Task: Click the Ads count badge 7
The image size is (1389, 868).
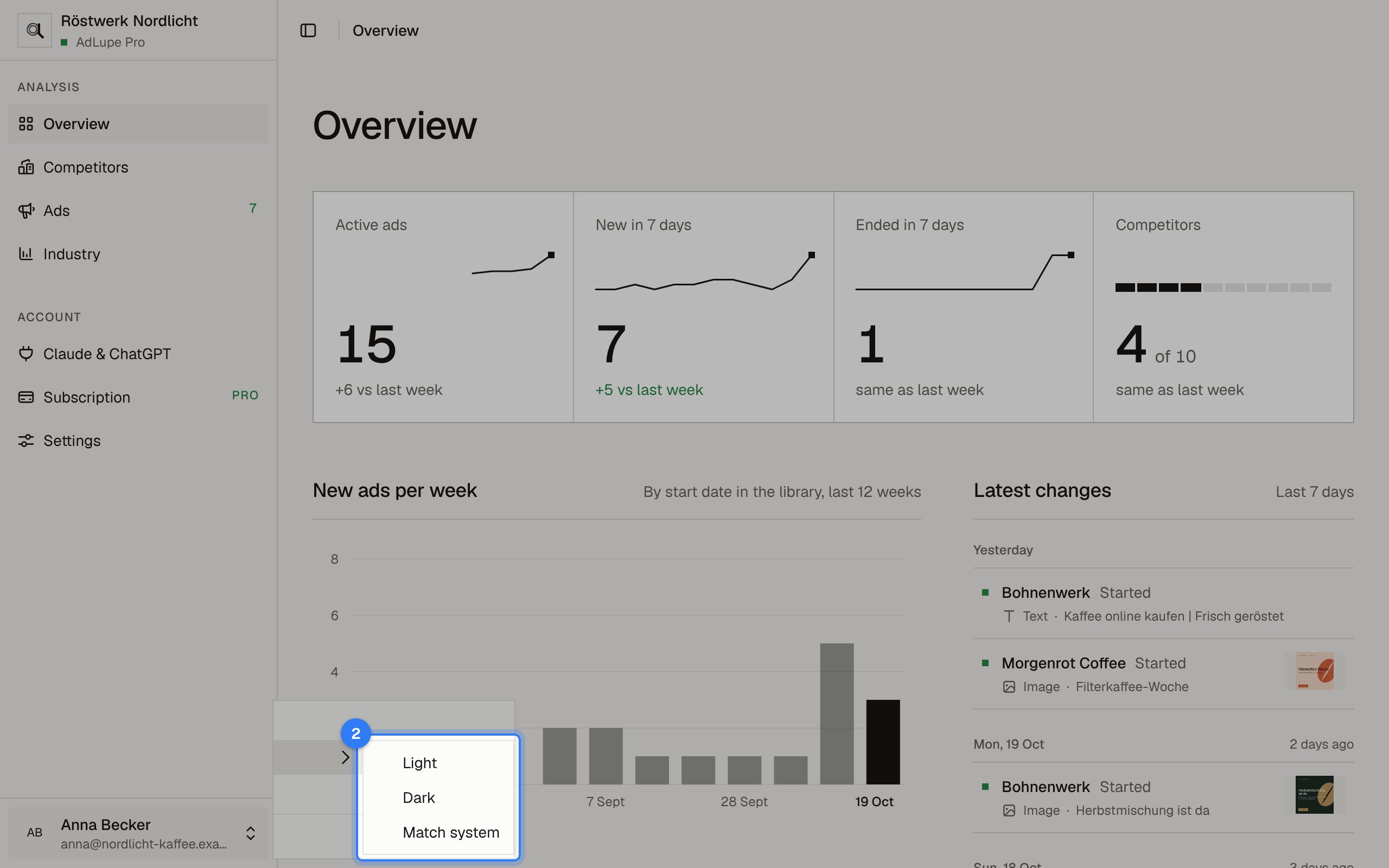Action: tap(252, 208)
